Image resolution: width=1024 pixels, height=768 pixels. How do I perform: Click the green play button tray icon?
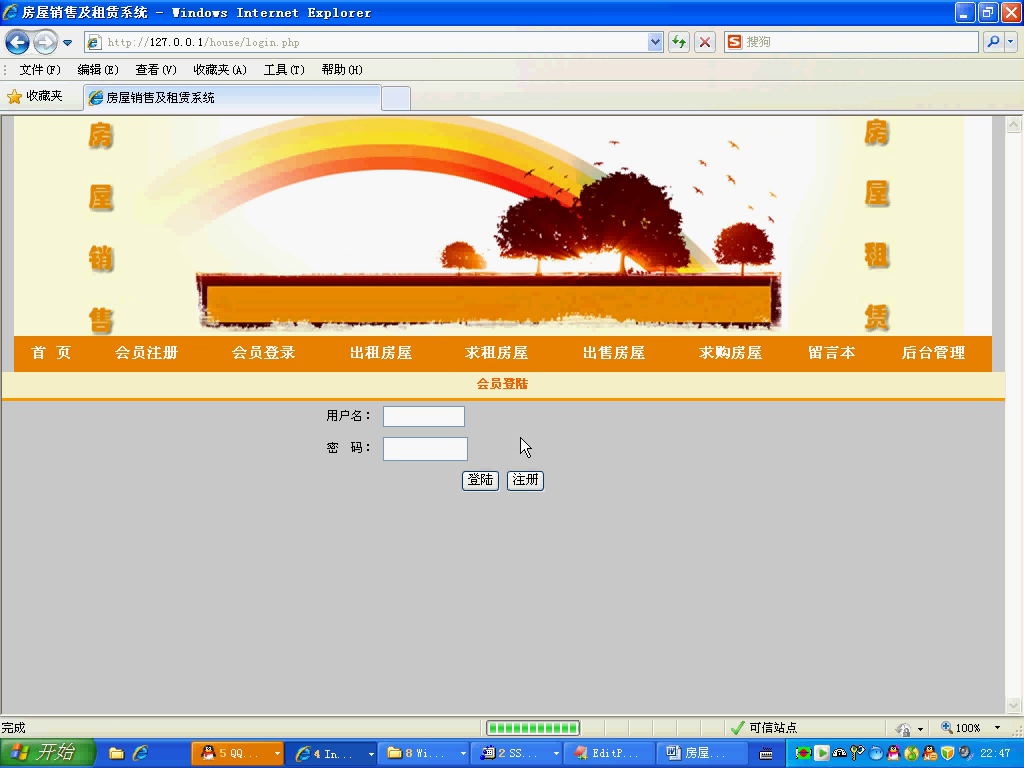click(x=822, y=754)
